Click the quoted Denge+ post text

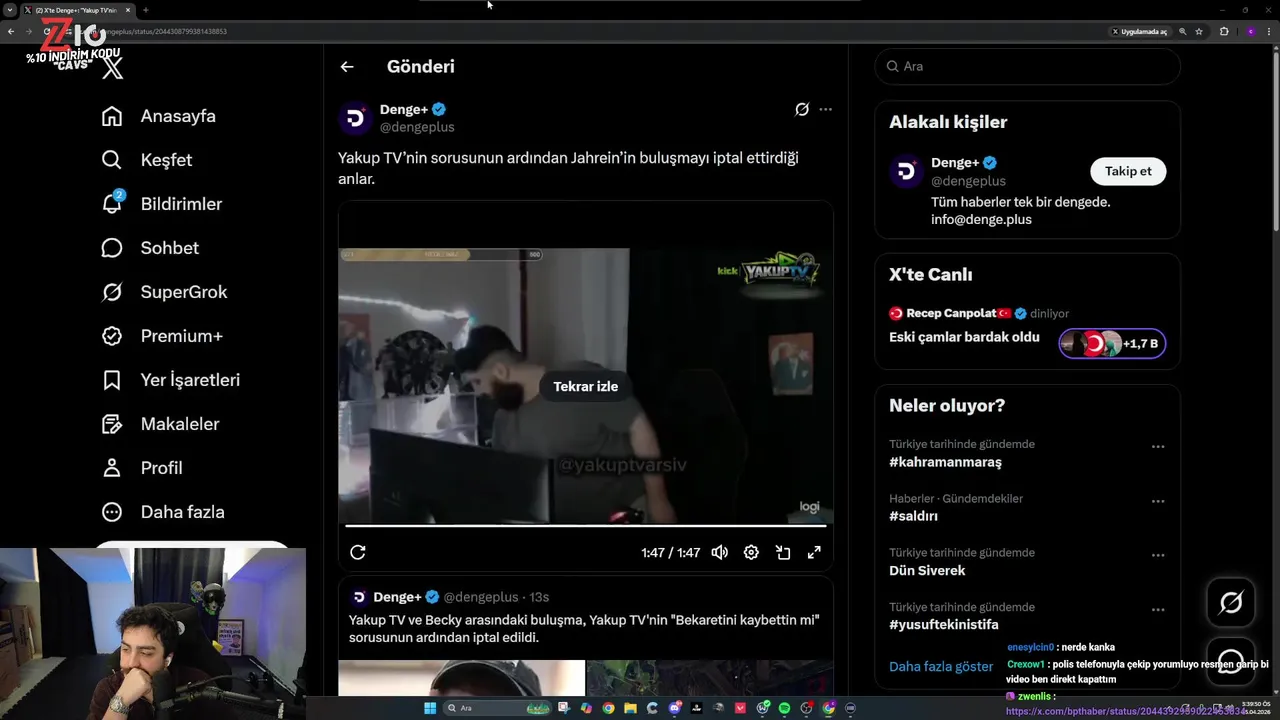pos(584,629)
